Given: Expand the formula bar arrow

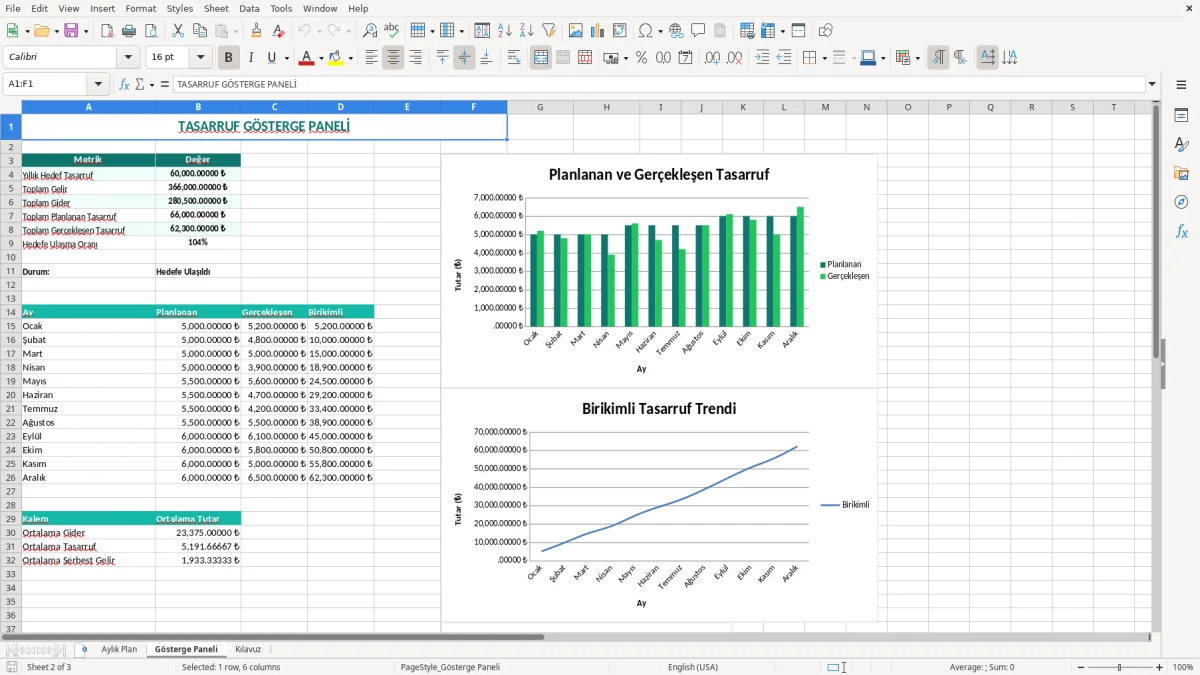Looking at the screenshot, I should coord(1152,84).
